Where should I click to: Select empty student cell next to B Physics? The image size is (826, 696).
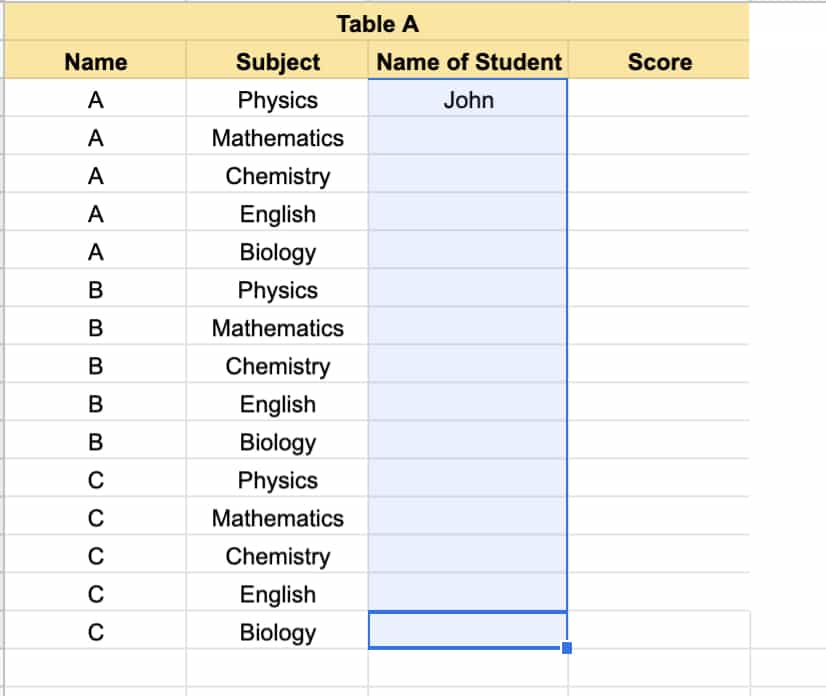468,288
